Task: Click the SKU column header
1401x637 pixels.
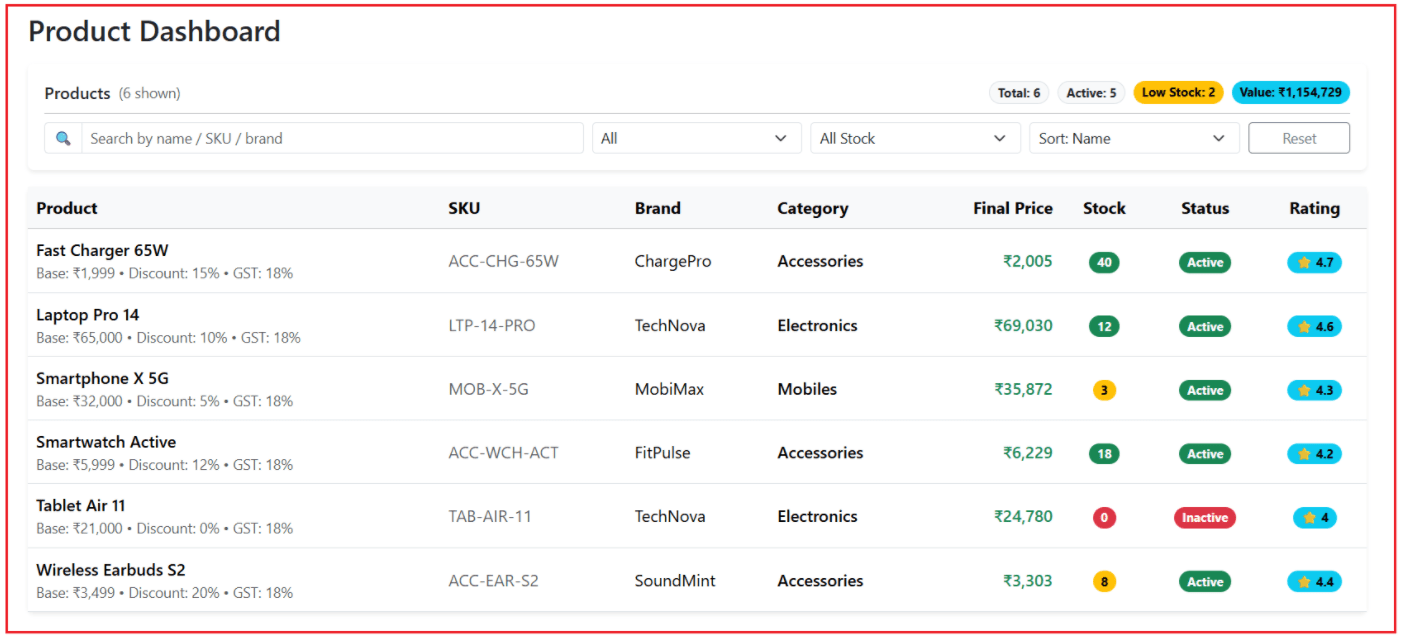Action: coord(464,208)
